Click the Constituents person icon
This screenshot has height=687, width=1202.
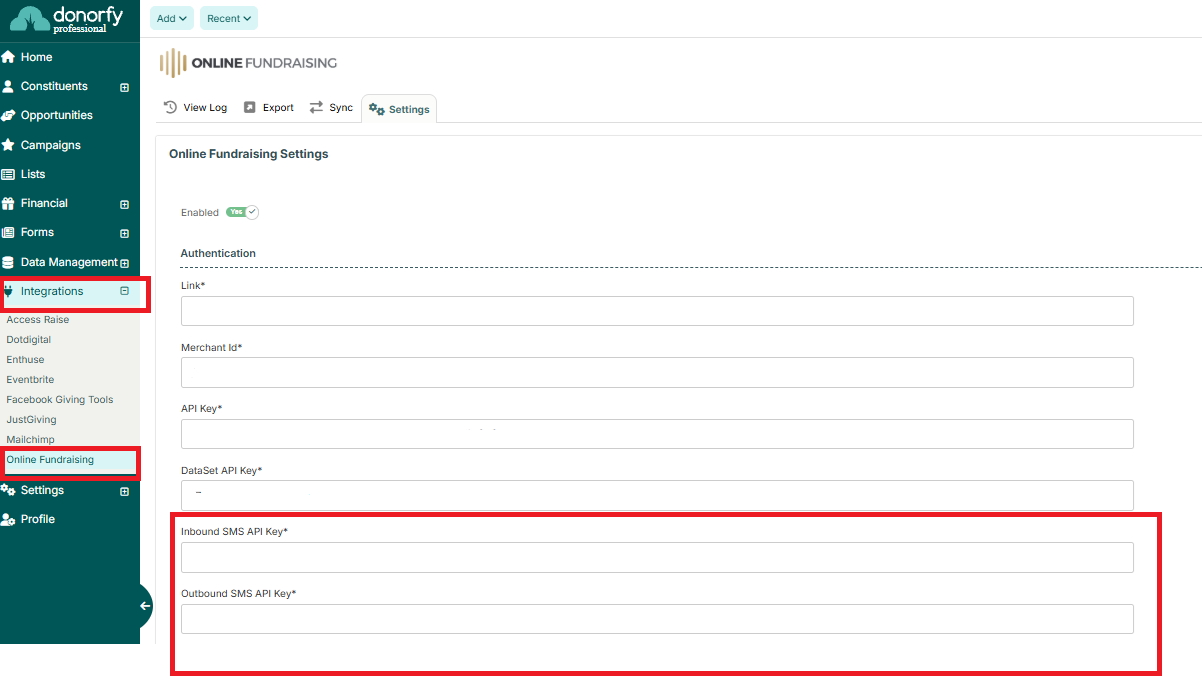coord(8,86)
